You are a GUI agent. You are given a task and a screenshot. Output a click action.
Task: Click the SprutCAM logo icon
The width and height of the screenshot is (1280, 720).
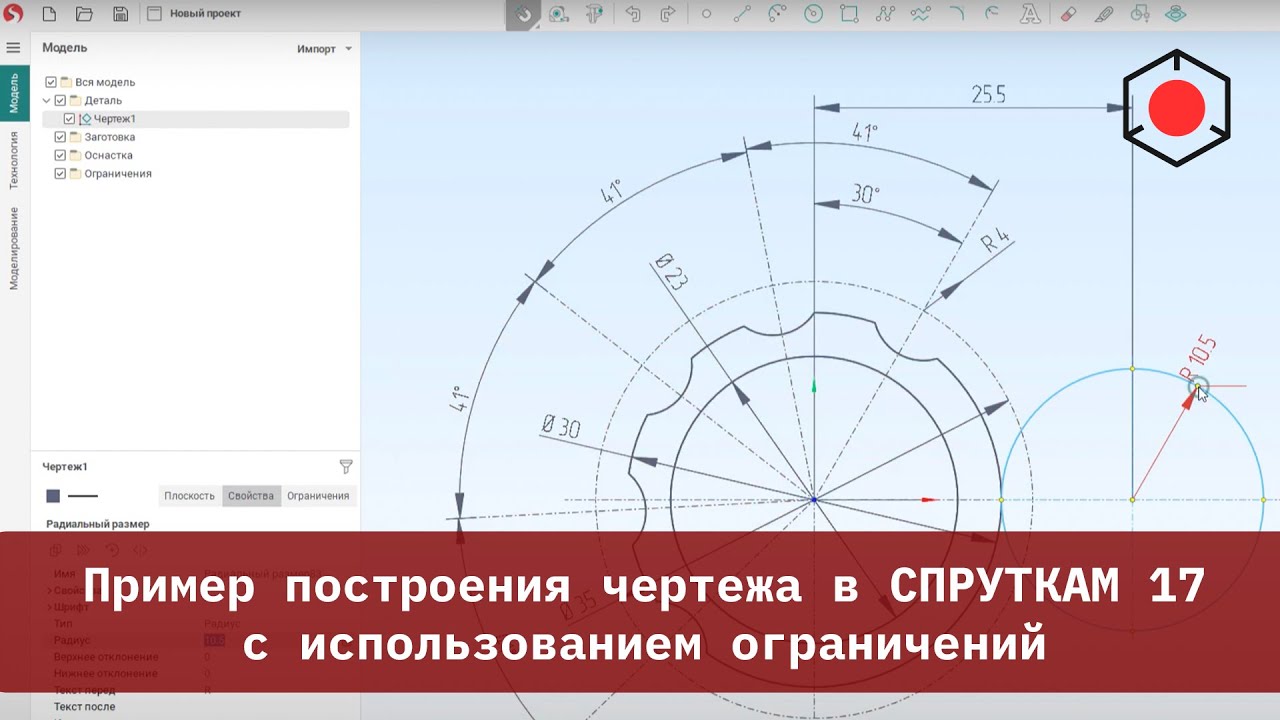click(x=14, y=14)
